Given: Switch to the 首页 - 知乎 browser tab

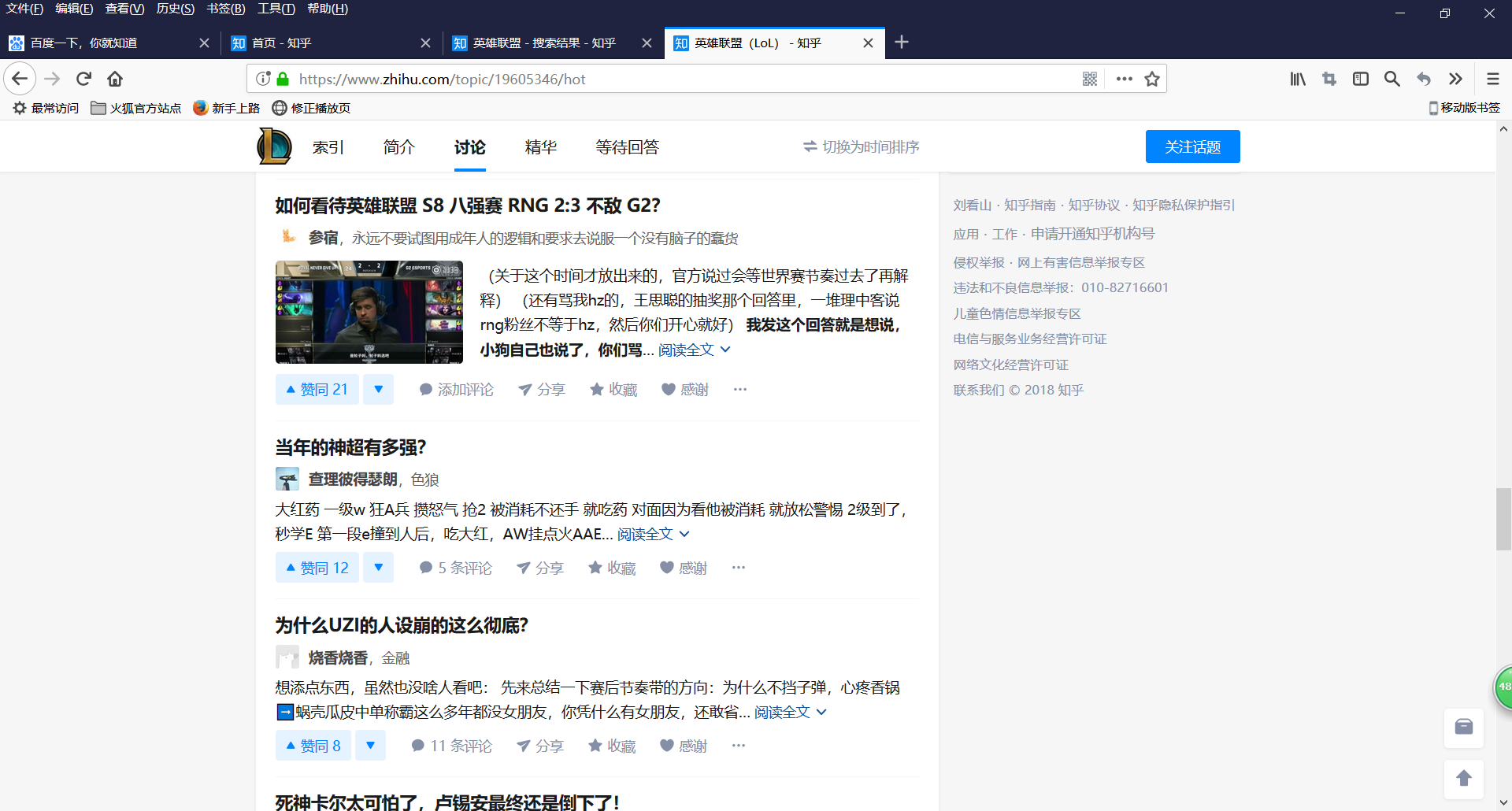Looking at the screenshot, I should click(x=332, y=43).
